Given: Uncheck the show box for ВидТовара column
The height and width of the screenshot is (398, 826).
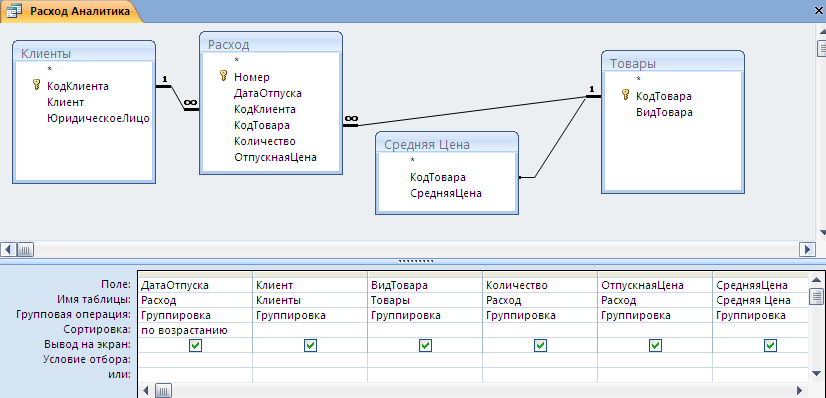Looking at the screenshot, I should (x=425, y=345).
